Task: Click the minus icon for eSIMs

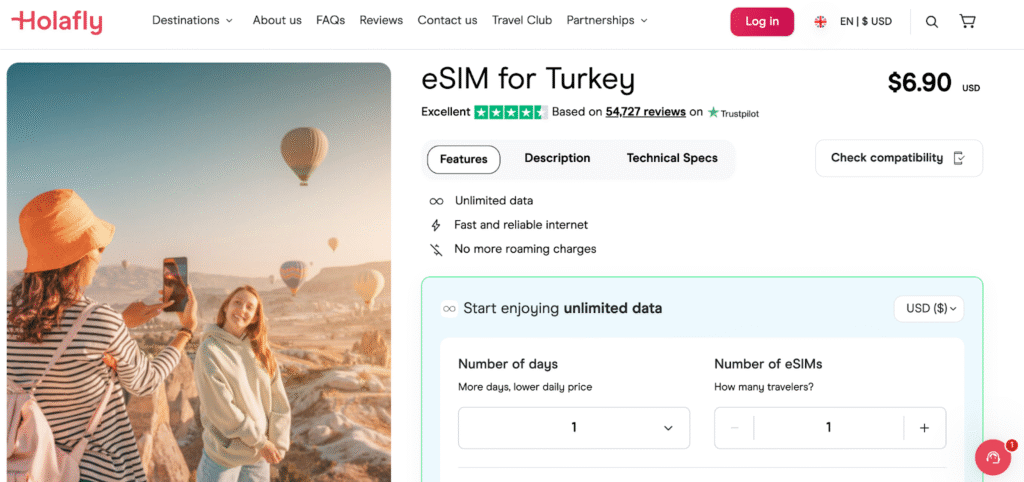Action: point(735,428)
